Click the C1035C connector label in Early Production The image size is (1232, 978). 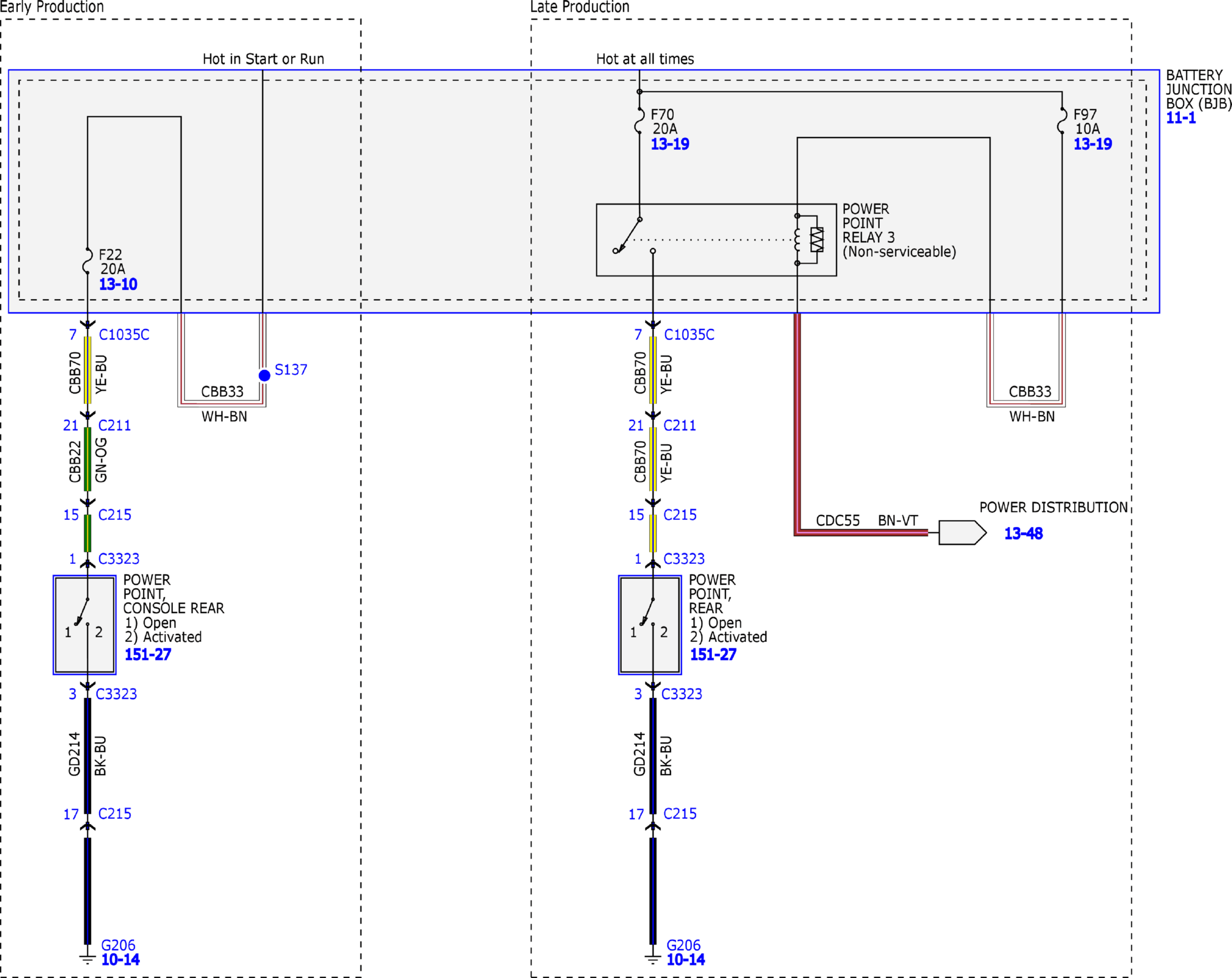point(124,335)
